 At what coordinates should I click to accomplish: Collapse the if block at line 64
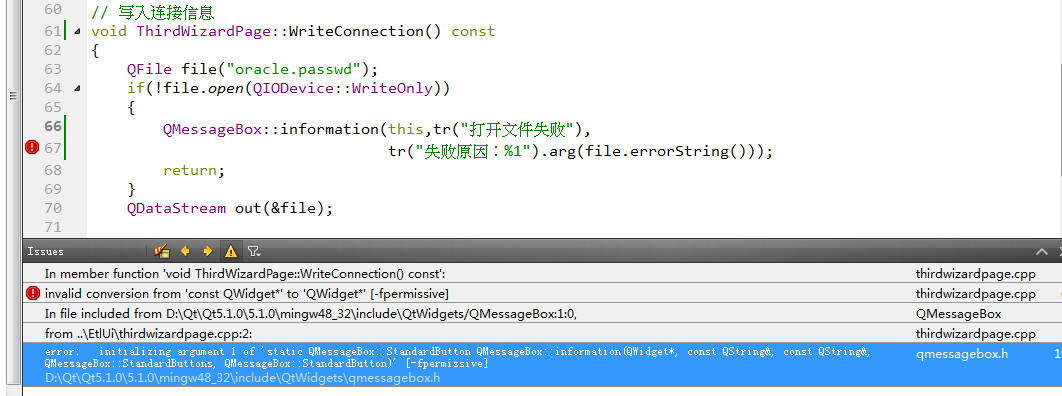(x=76, y=88)
